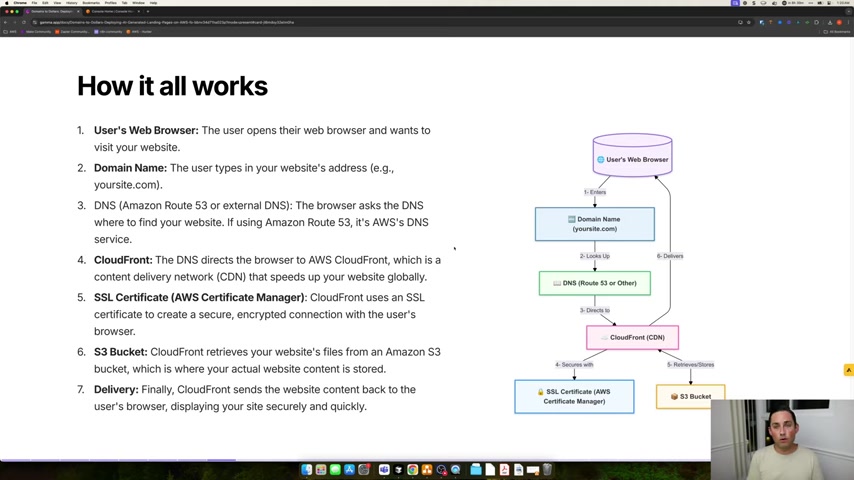Open the Trash from the Dock
This screenshot has height=480, width=854.
(547, 470)
